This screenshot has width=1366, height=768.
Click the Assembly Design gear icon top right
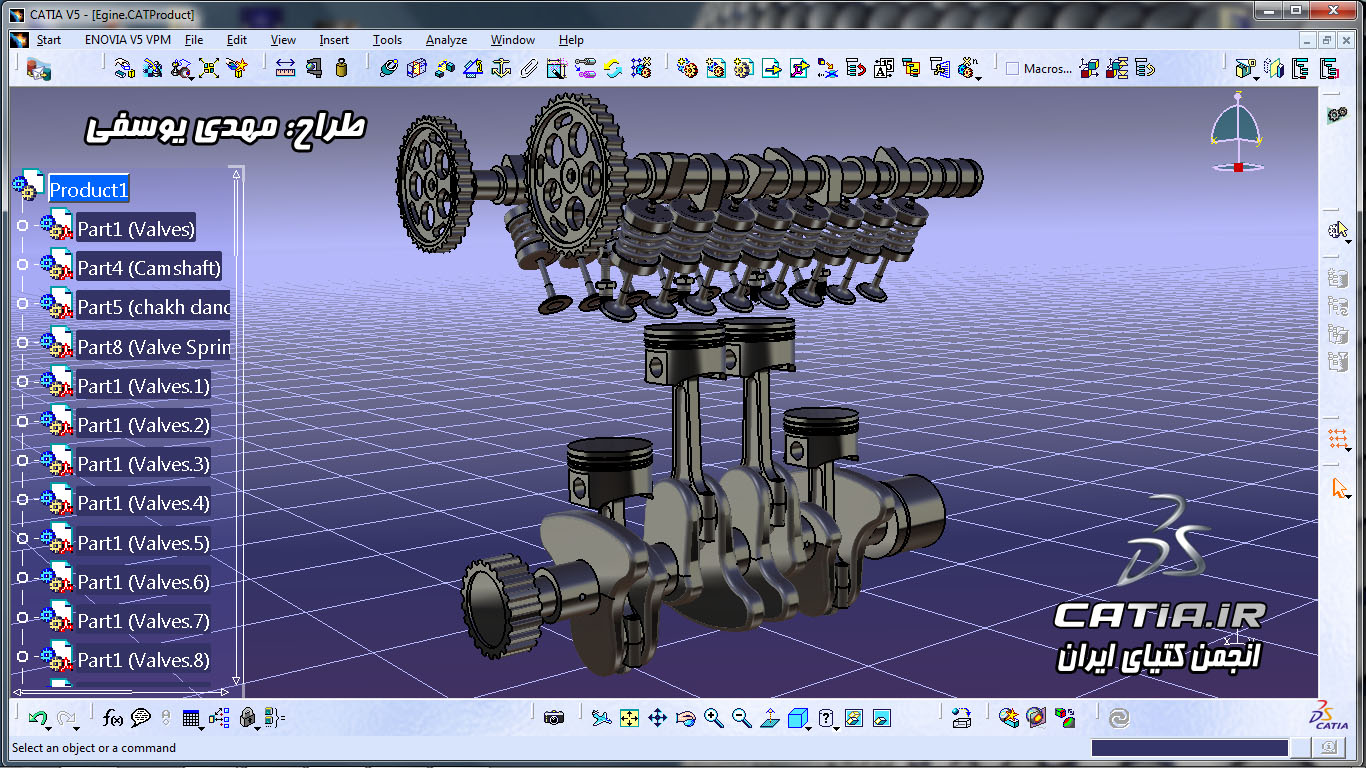1337,115
